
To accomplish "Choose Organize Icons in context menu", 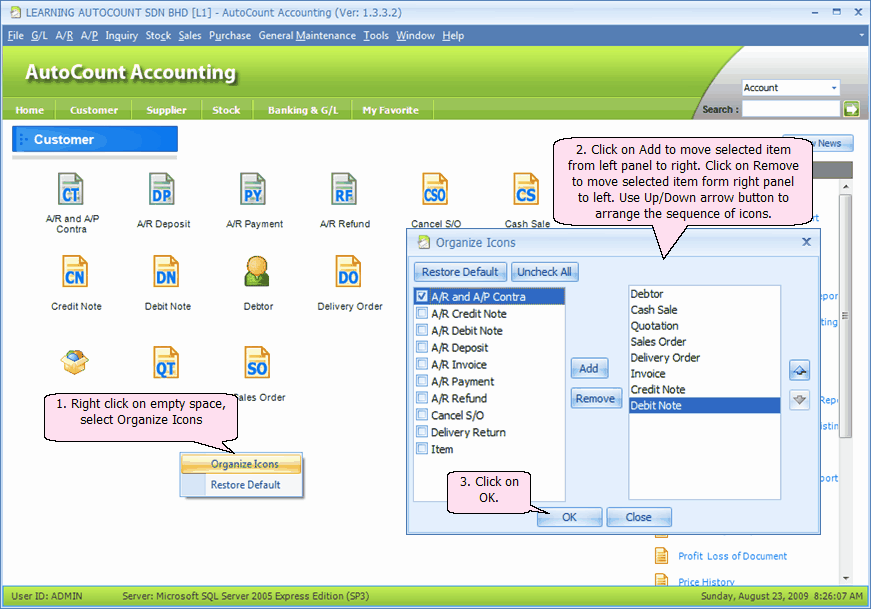I will click(242, 464).
